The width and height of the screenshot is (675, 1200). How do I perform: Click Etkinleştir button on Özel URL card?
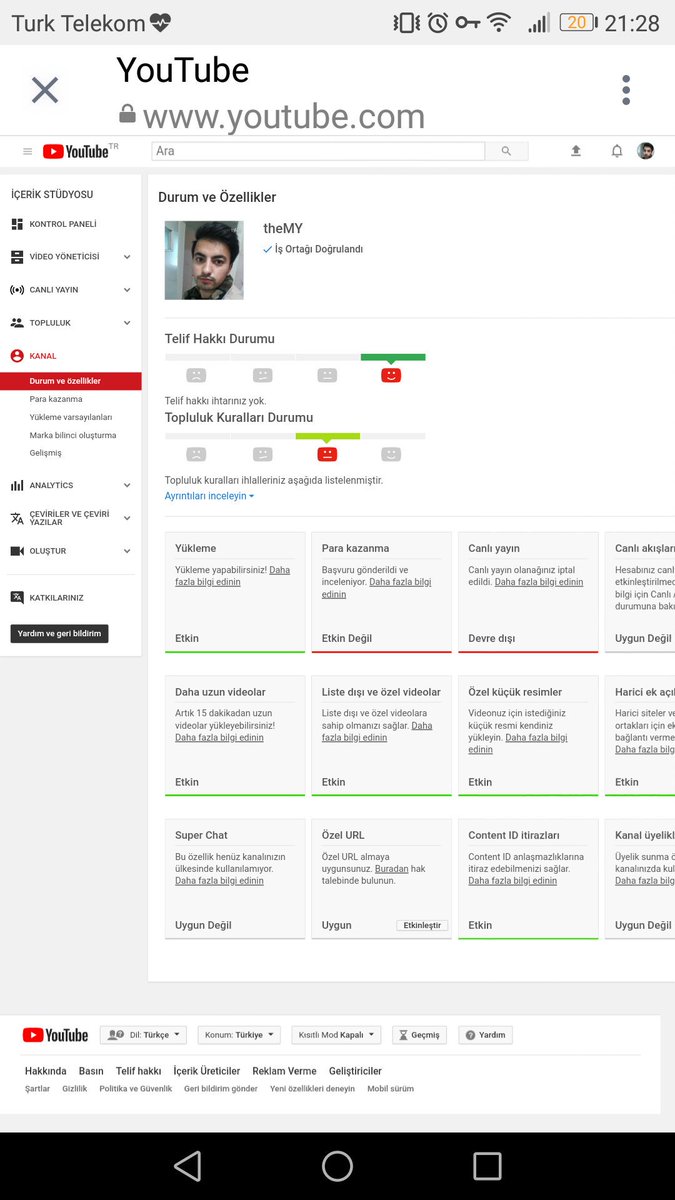click(x=422, y=926)
